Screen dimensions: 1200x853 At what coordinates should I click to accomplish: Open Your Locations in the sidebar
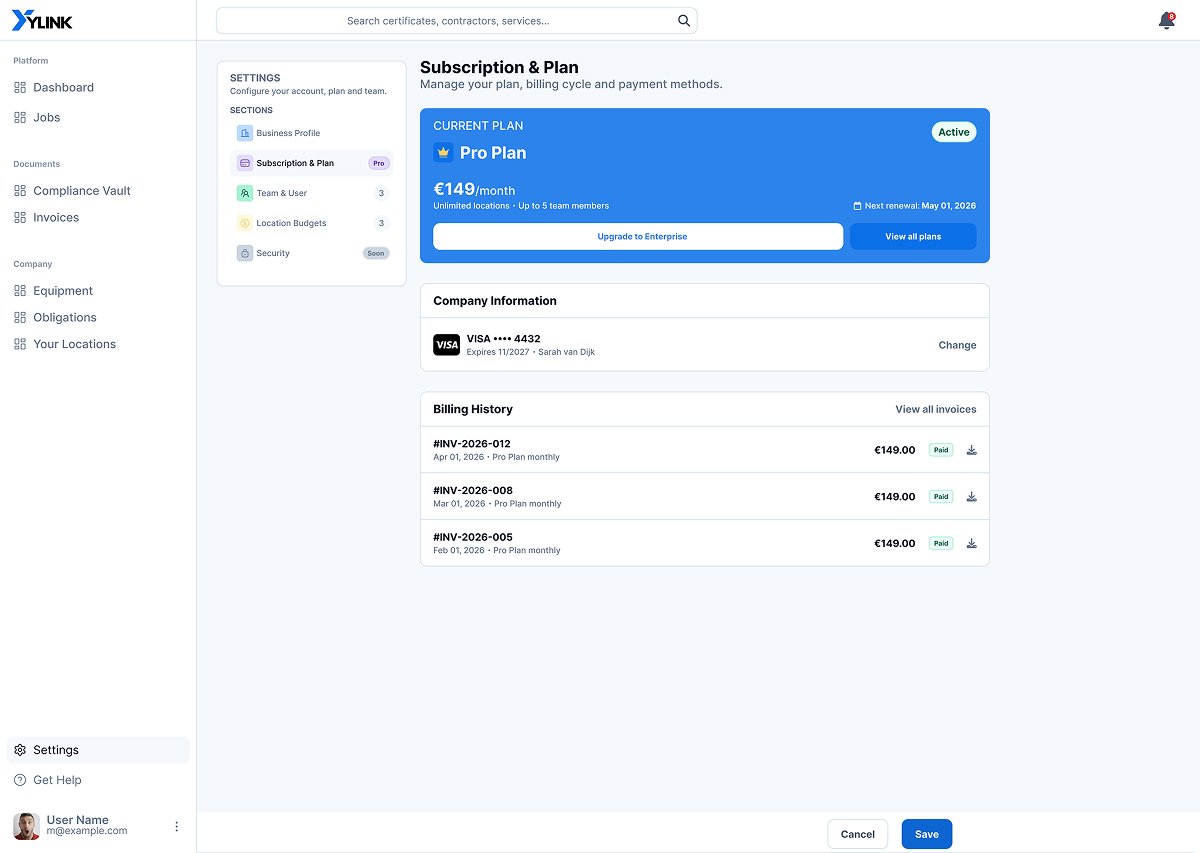(x=98, y=344)
